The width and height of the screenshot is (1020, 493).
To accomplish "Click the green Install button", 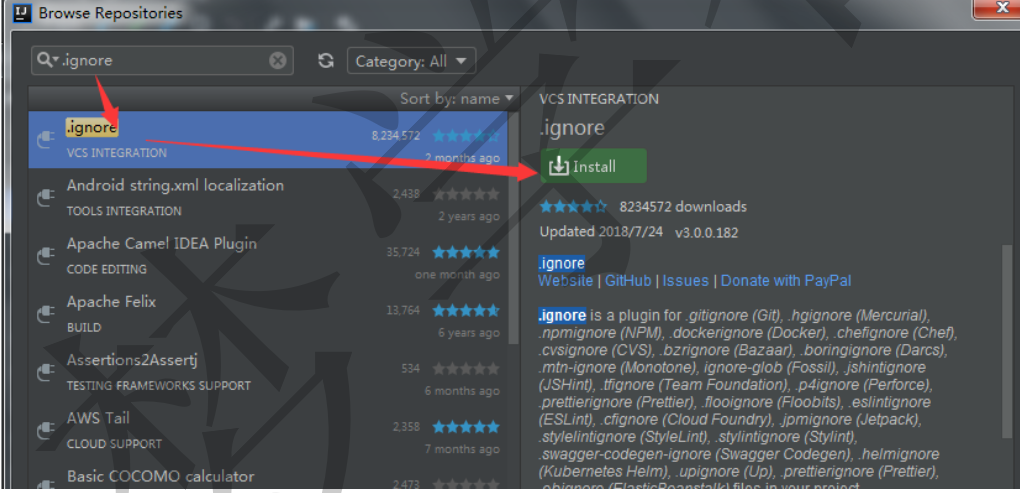I will [593, 166].
